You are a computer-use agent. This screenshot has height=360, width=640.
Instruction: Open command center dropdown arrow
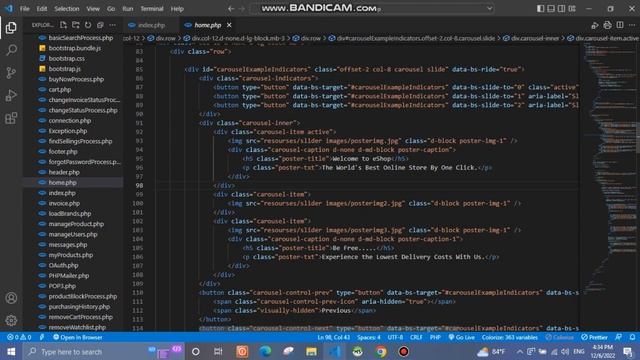489,8
